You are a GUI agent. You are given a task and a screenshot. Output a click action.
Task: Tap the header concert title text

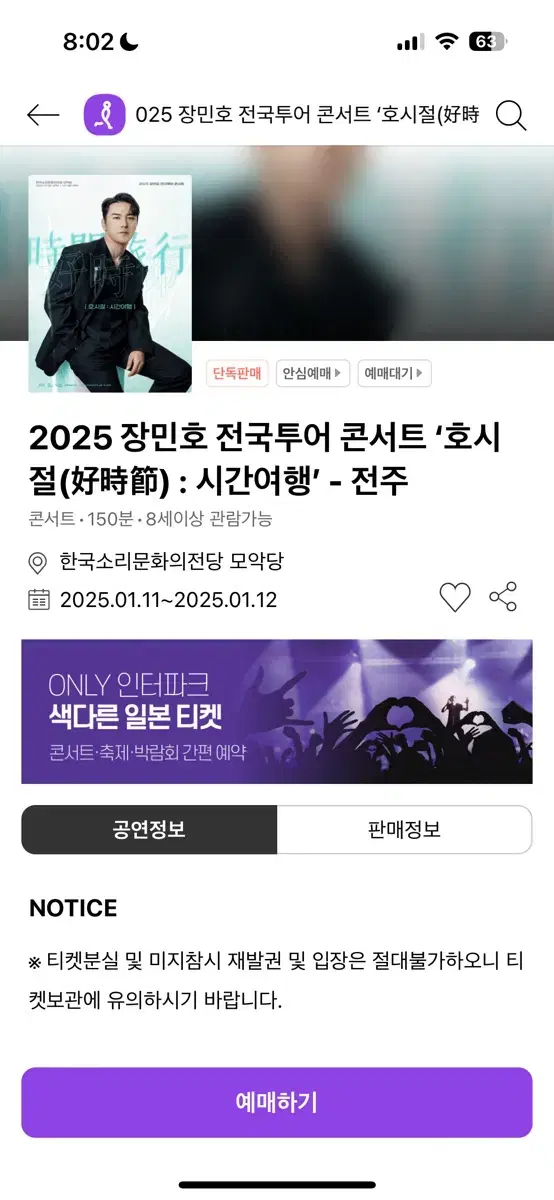coord(307,115)
